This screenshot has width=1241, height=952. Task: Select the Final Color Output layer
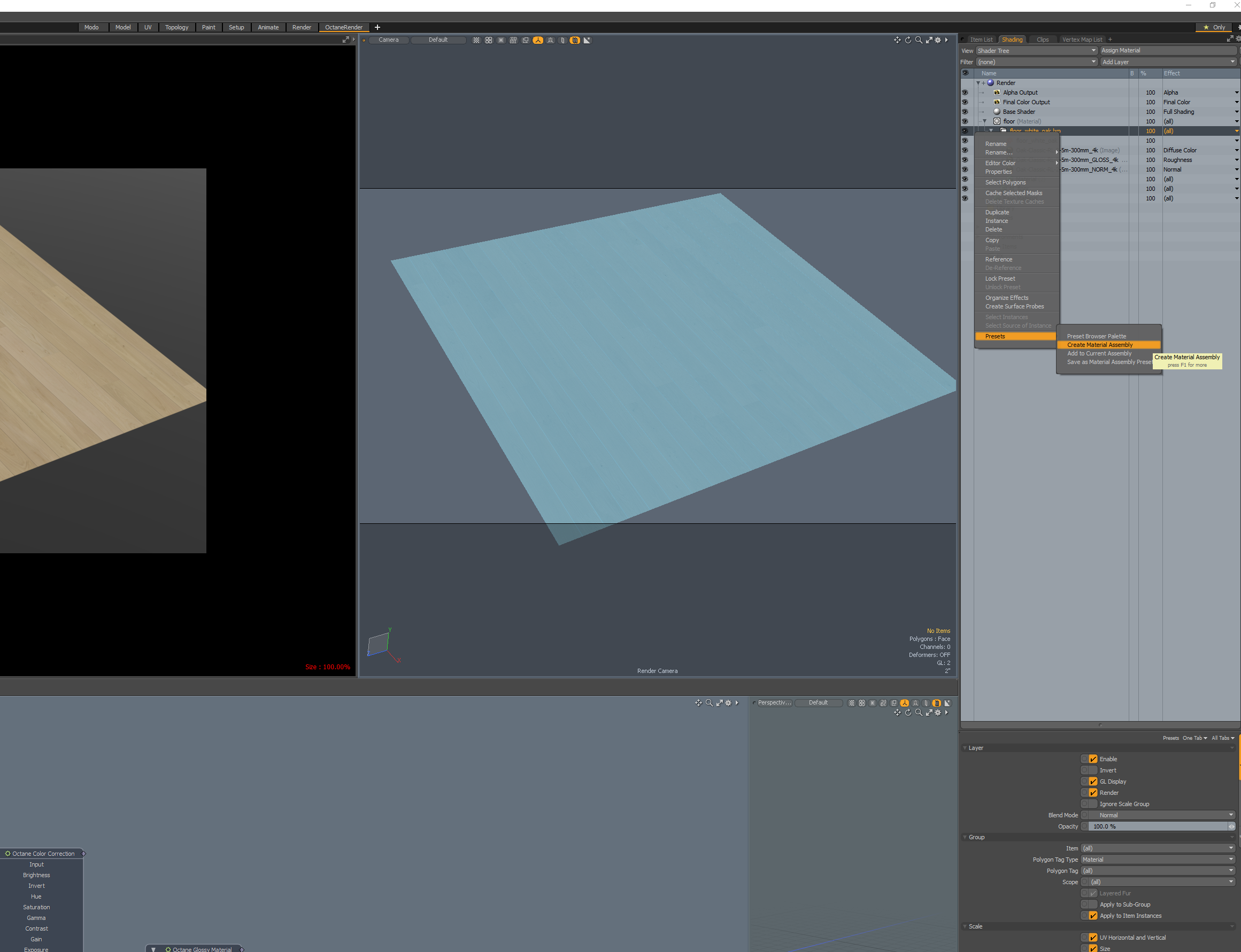click(1026, 102)
